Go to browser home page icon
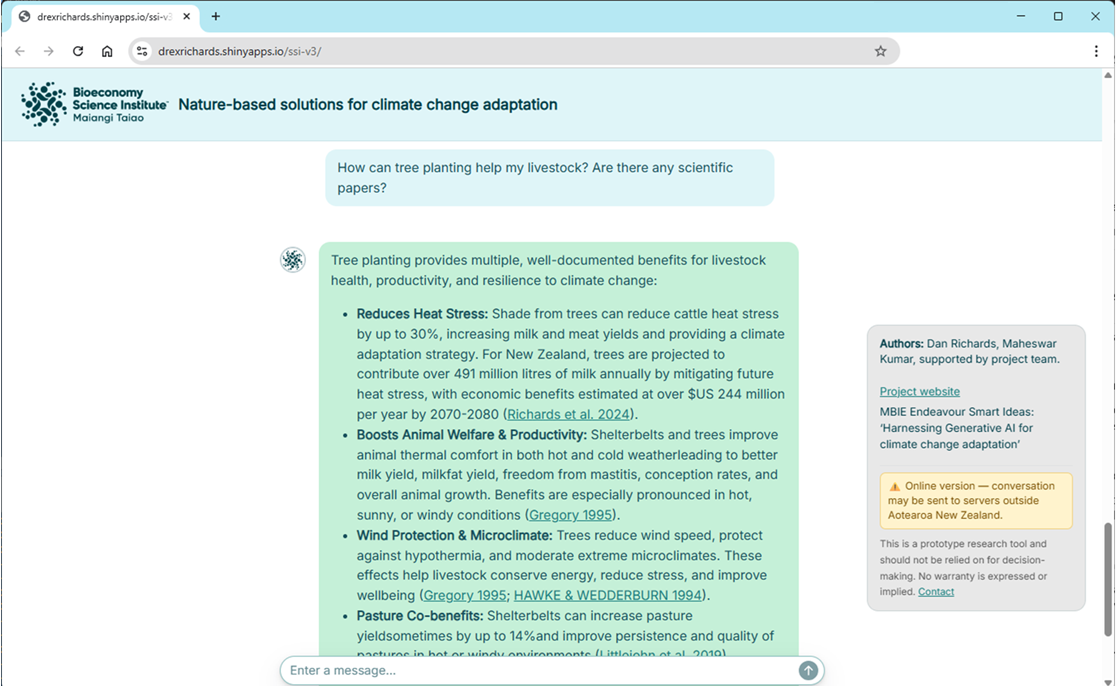Image resolution: width=1118 pixels, height=686 pixels. pyautogui.click(x=107, y=51)
